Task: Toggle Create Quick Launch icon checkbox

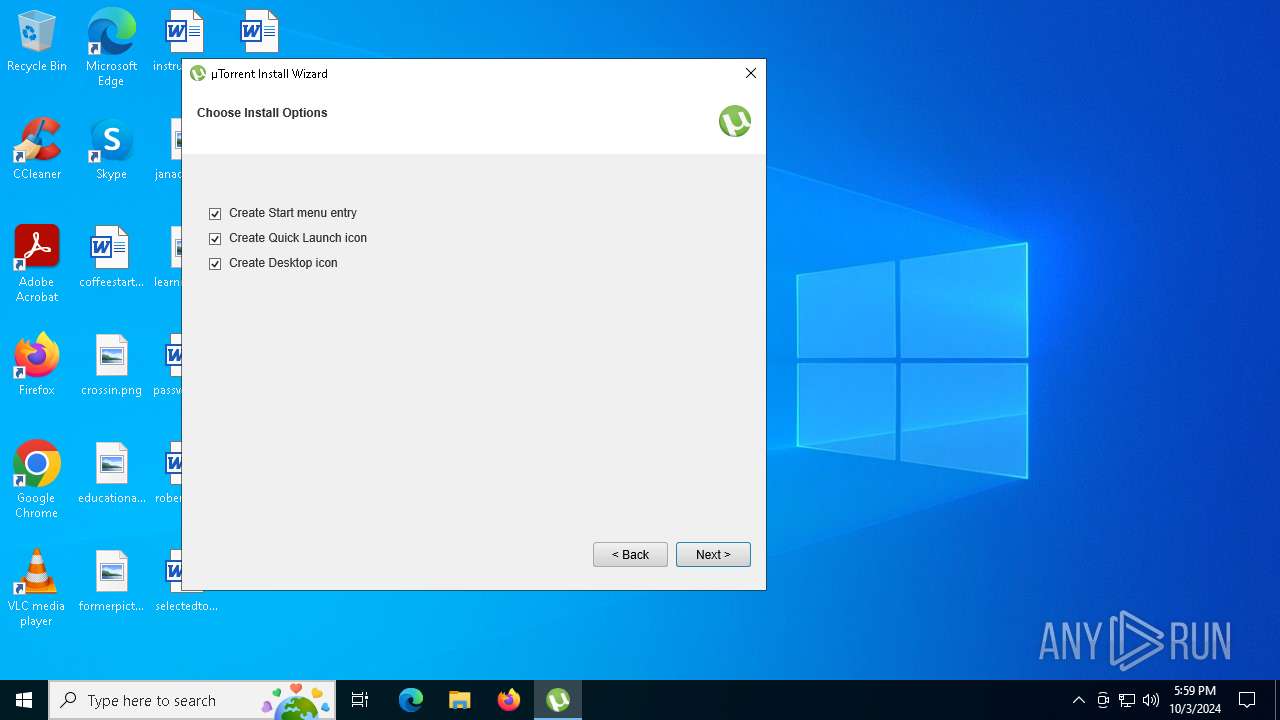Action: (215, 239)
